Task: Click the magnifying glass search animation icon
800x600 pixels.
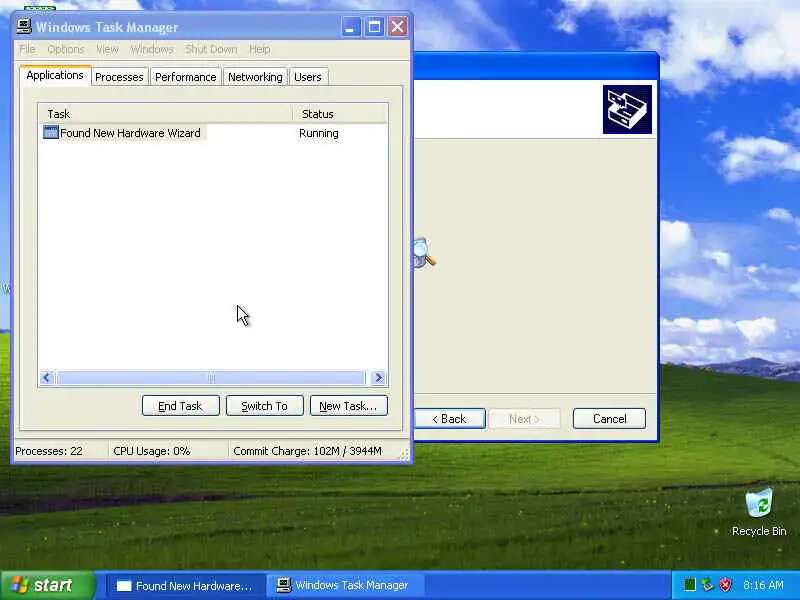Action: coord(424,253)
